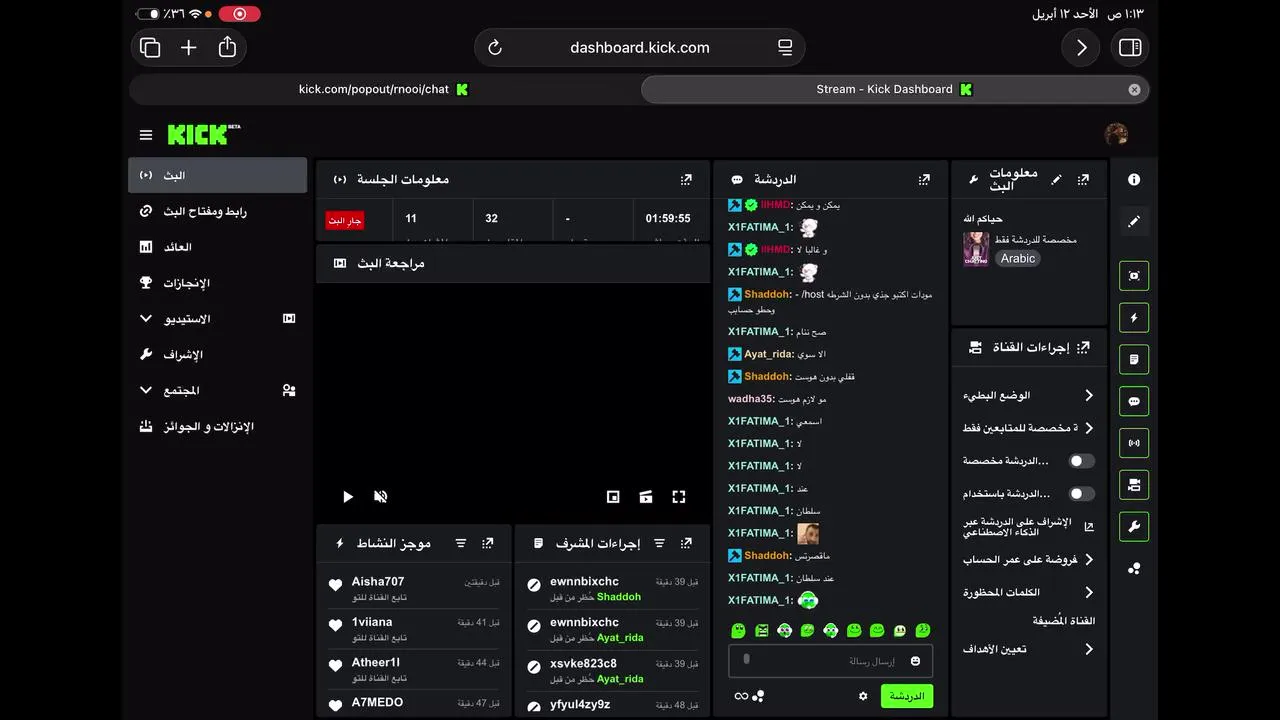1280x720 pixels.
Task: Unmute the stream preview audio
Action: tap(380, 496)
